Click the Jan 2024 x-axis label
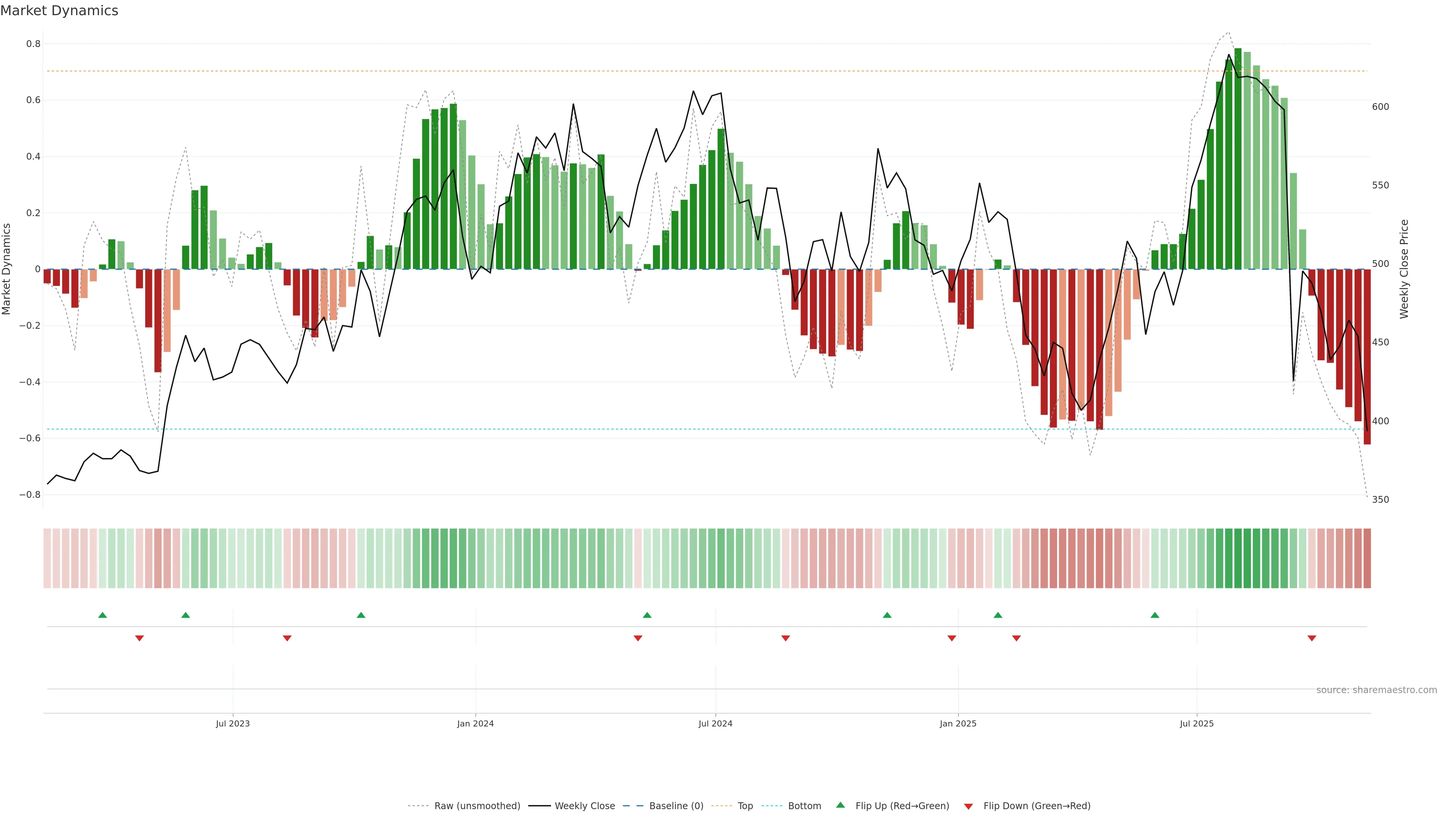 (x=475, y=723)
